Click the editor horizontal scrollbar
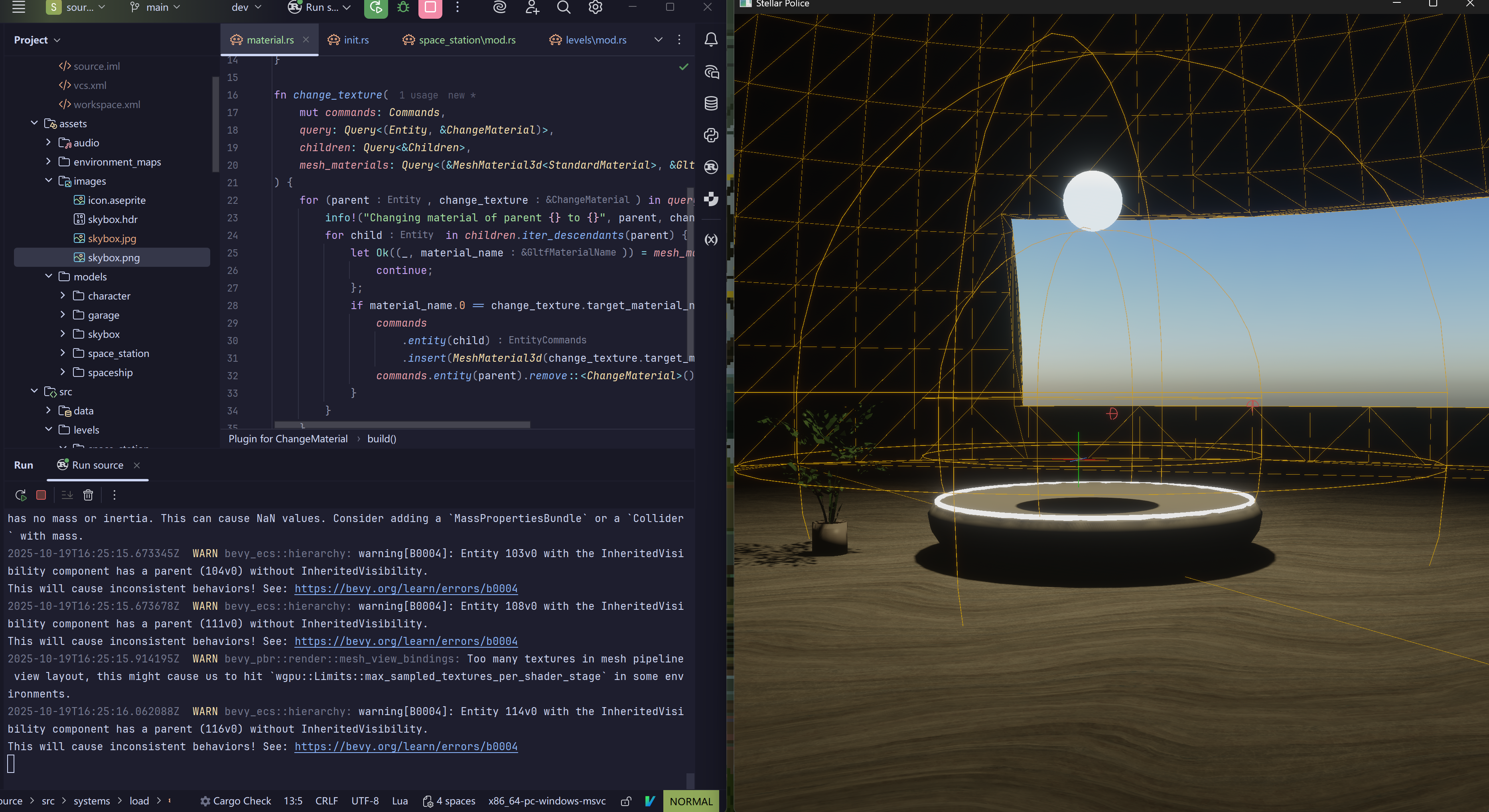 [x=402, y=425]
